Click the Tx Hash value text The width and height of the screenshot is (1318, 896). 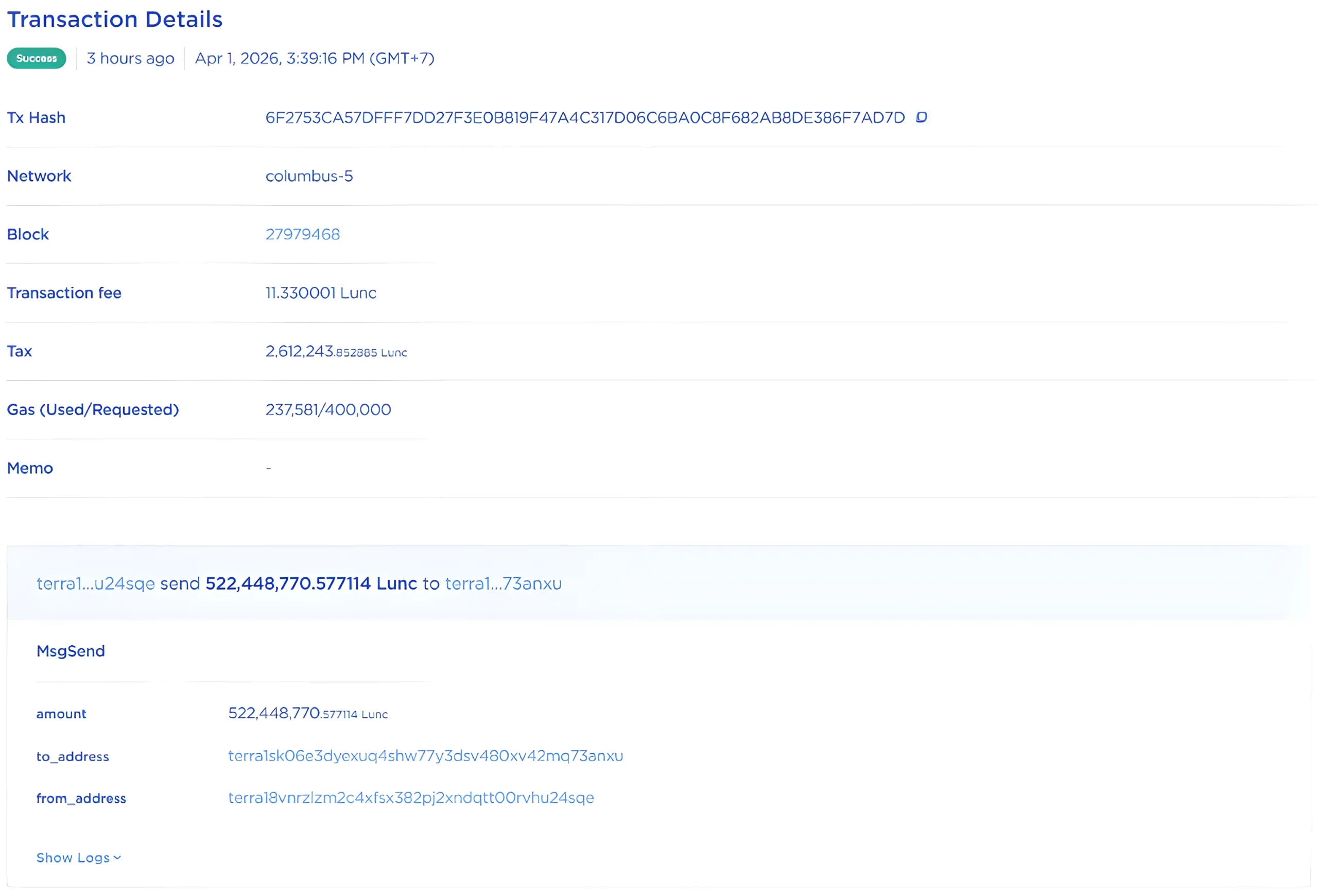tap(585, 117)
